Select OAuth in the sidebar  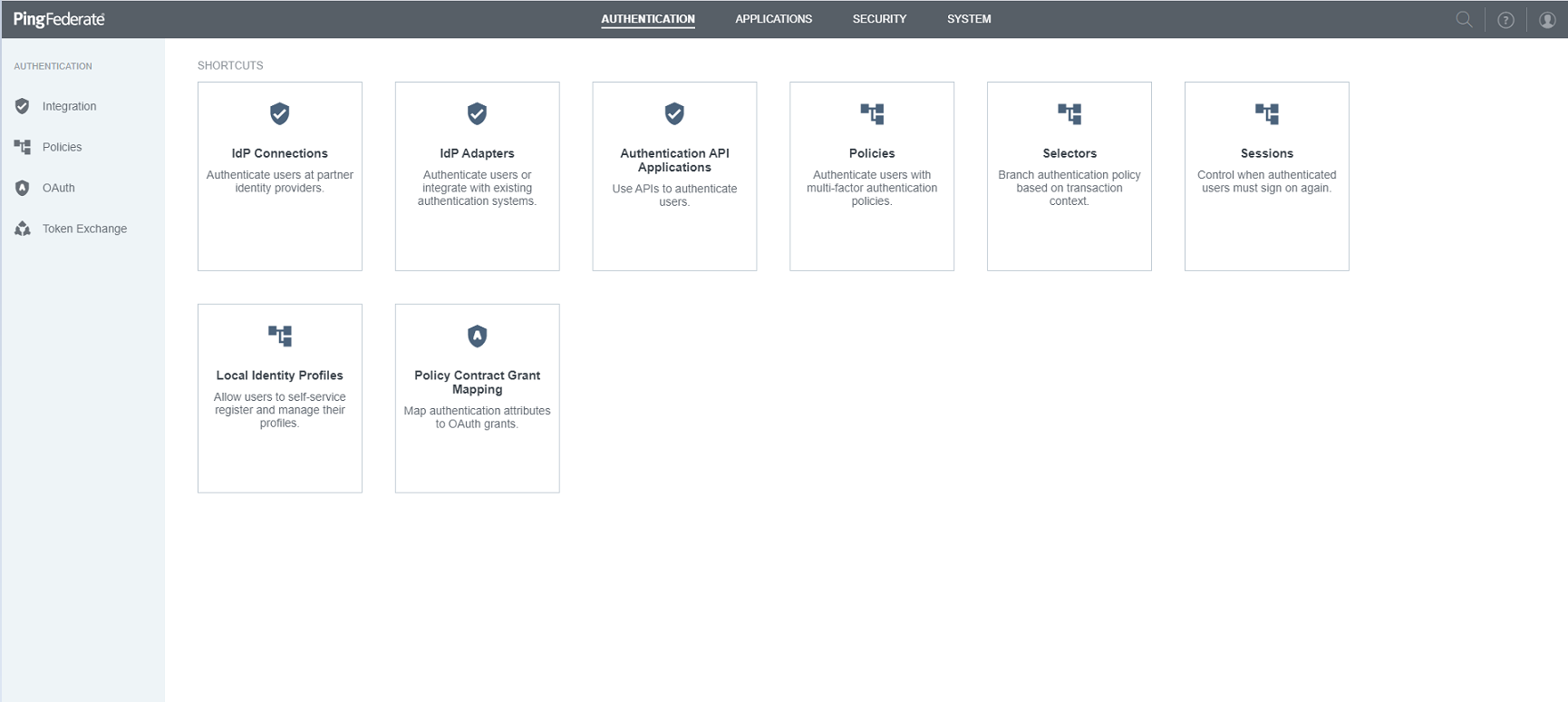point(58,188)
